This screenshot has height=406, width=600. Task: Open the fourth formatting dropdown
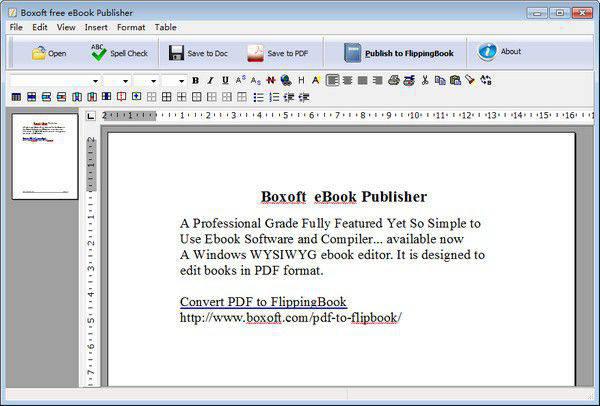tap(181, 81)
